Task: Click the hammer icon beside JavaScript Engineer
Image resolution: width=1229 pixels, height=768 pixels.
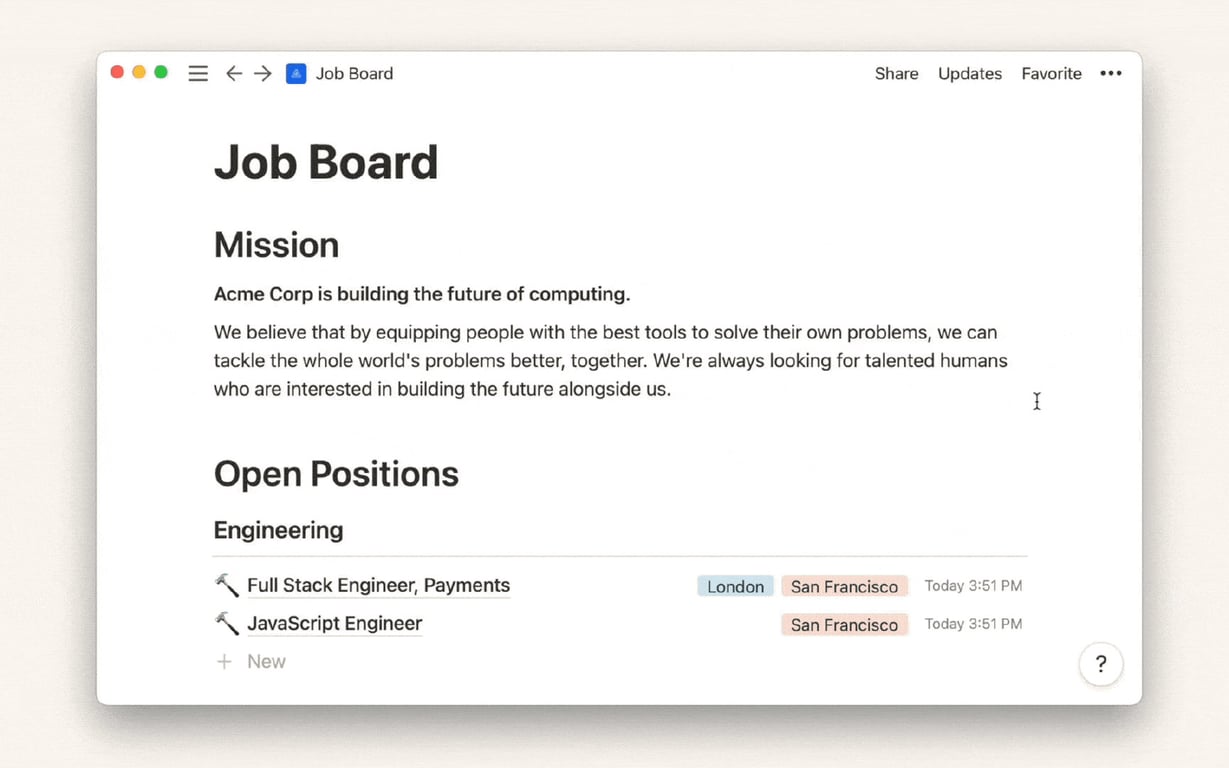Action: click(227, 623)
